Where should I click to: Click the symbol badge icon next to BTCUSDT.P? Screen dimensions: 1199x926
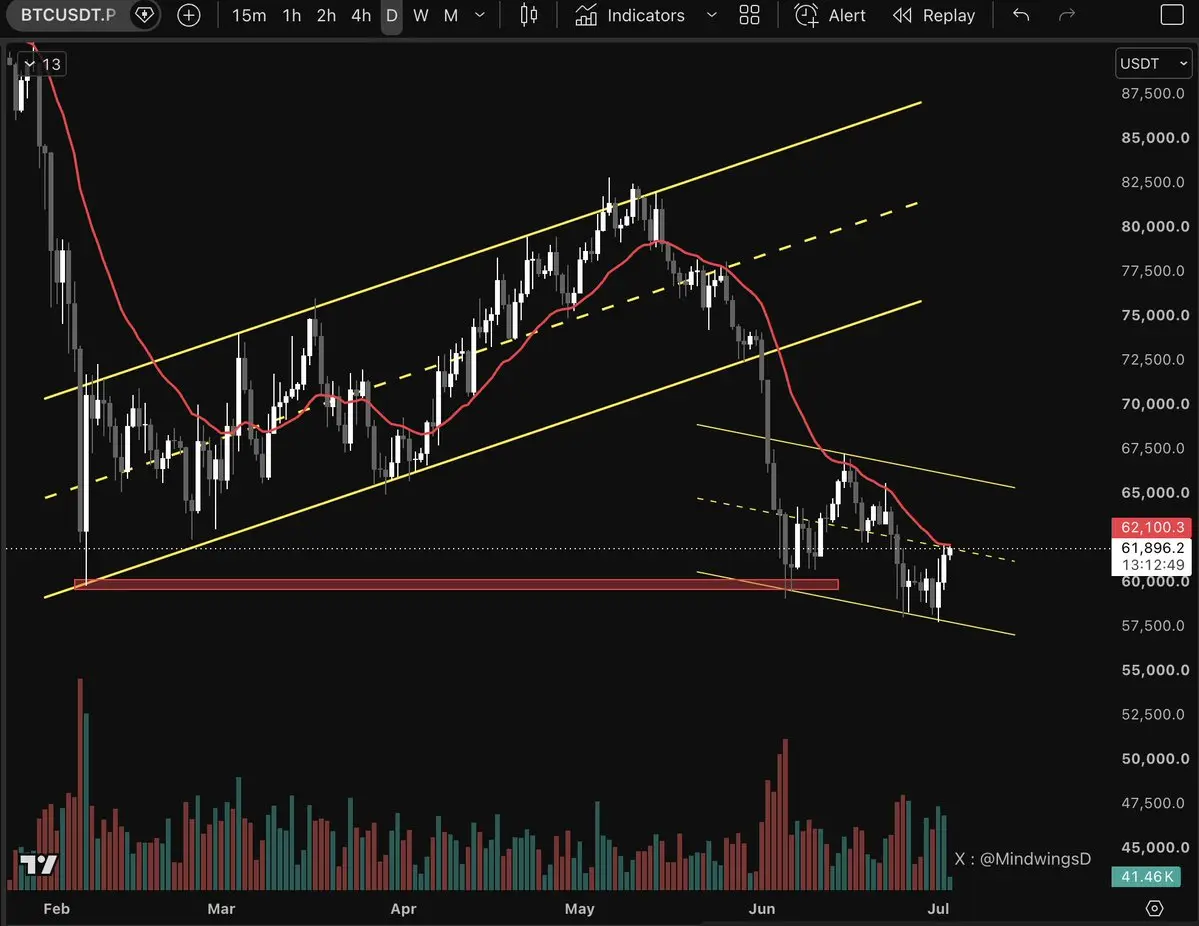[x=144, y=15]
